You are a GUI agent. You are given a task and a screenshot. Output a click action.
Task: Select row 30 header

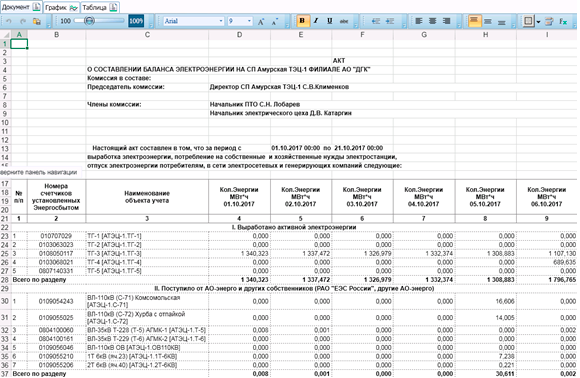click(5, 301)
